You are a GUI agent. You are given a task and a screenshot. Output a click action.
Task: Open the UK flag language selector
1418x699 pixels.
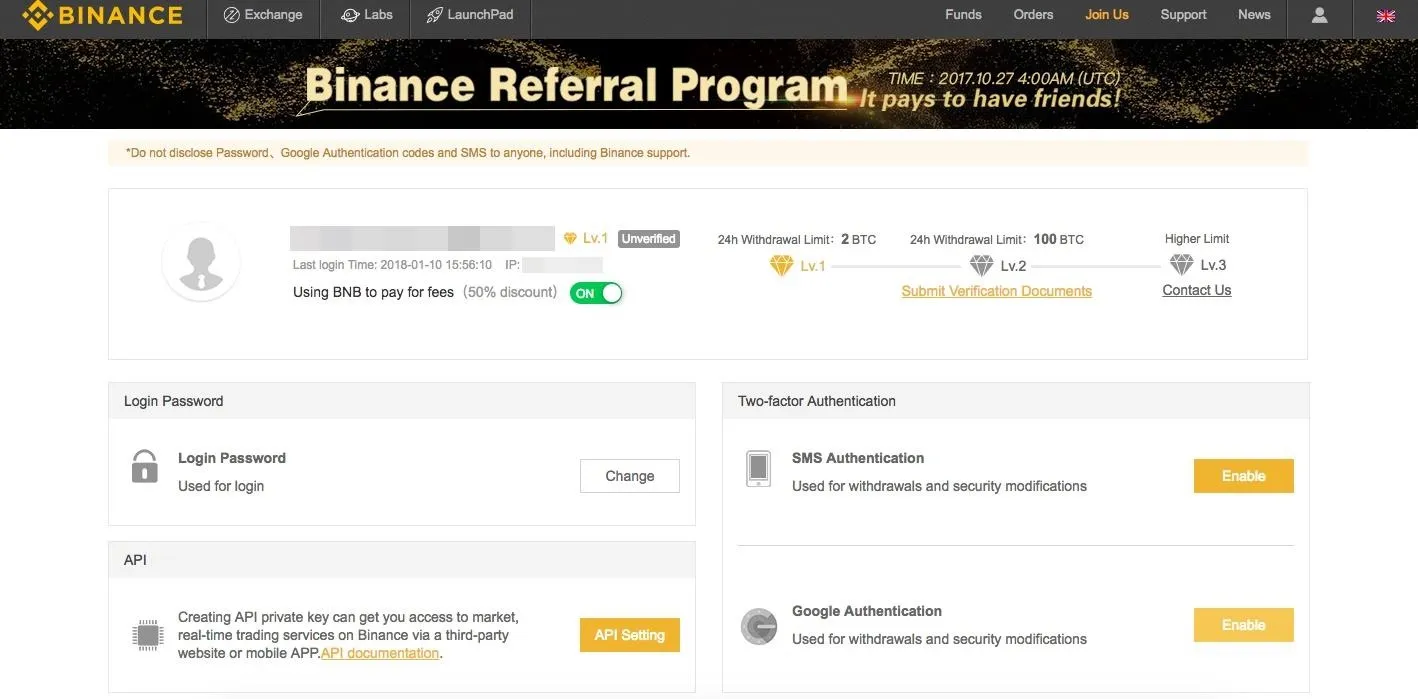(x=1385, y=16)
